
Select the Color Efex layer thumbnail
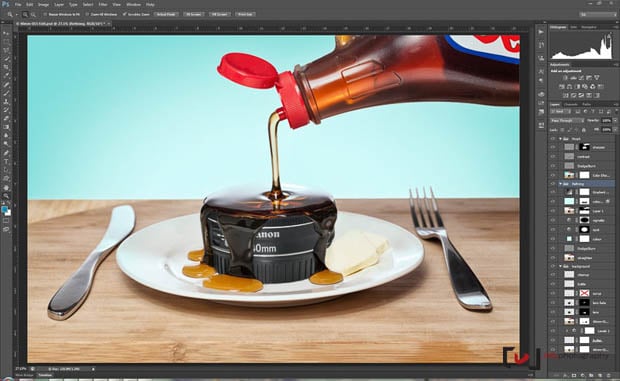[569, 175]
